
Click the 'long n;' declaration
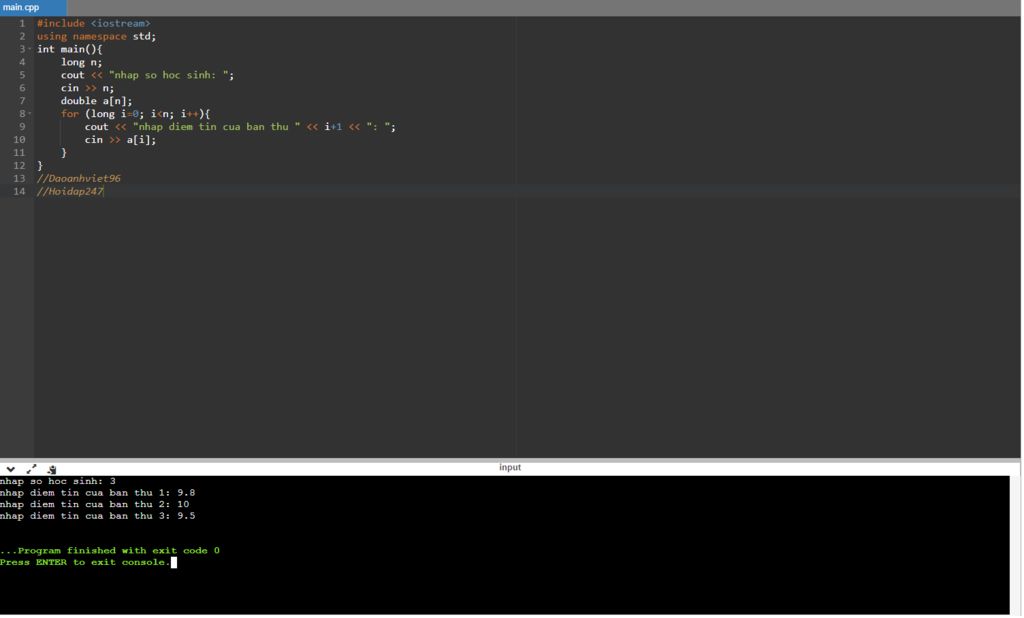[82, 62]
